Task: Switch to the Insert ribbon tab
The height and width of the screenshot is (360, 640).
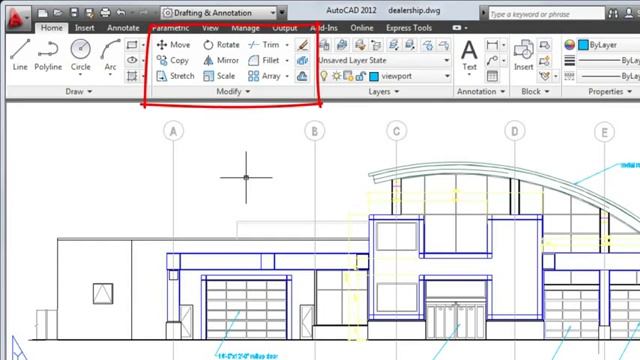Action: click(x=84, y=28)
